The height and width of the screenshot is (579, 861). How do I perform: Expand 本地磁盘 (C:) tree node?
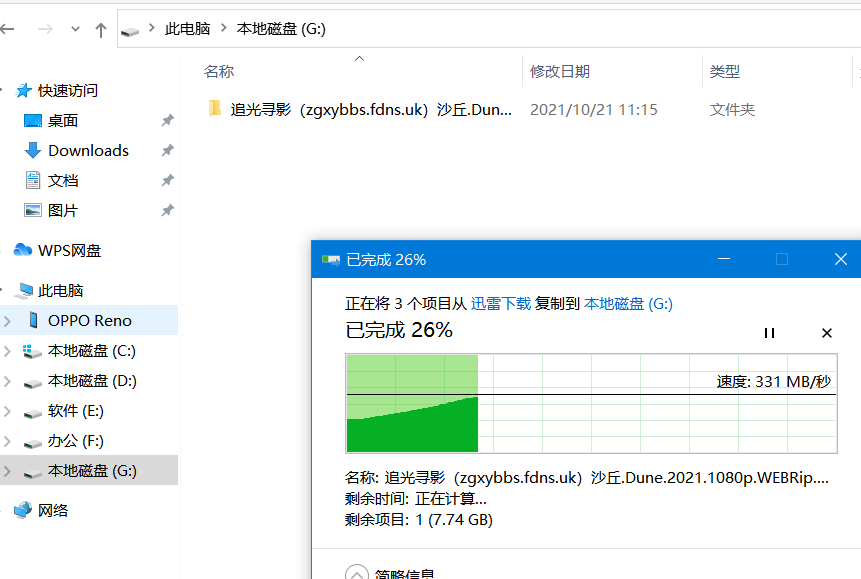point(7,351)
